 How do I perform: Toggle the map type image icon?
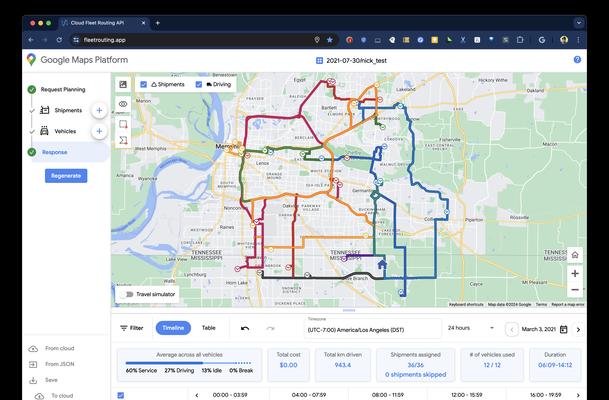[123, 84]
